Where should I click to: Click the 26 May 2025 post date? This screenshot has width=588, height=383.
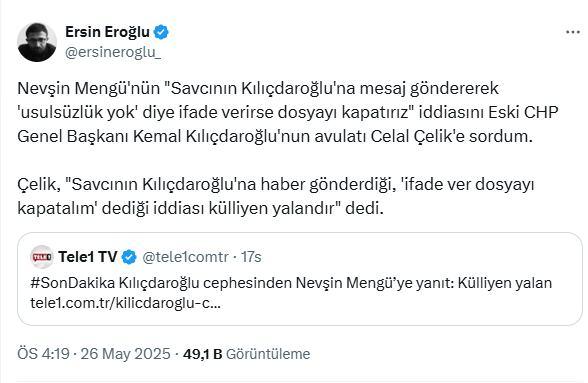click(125, 354)
